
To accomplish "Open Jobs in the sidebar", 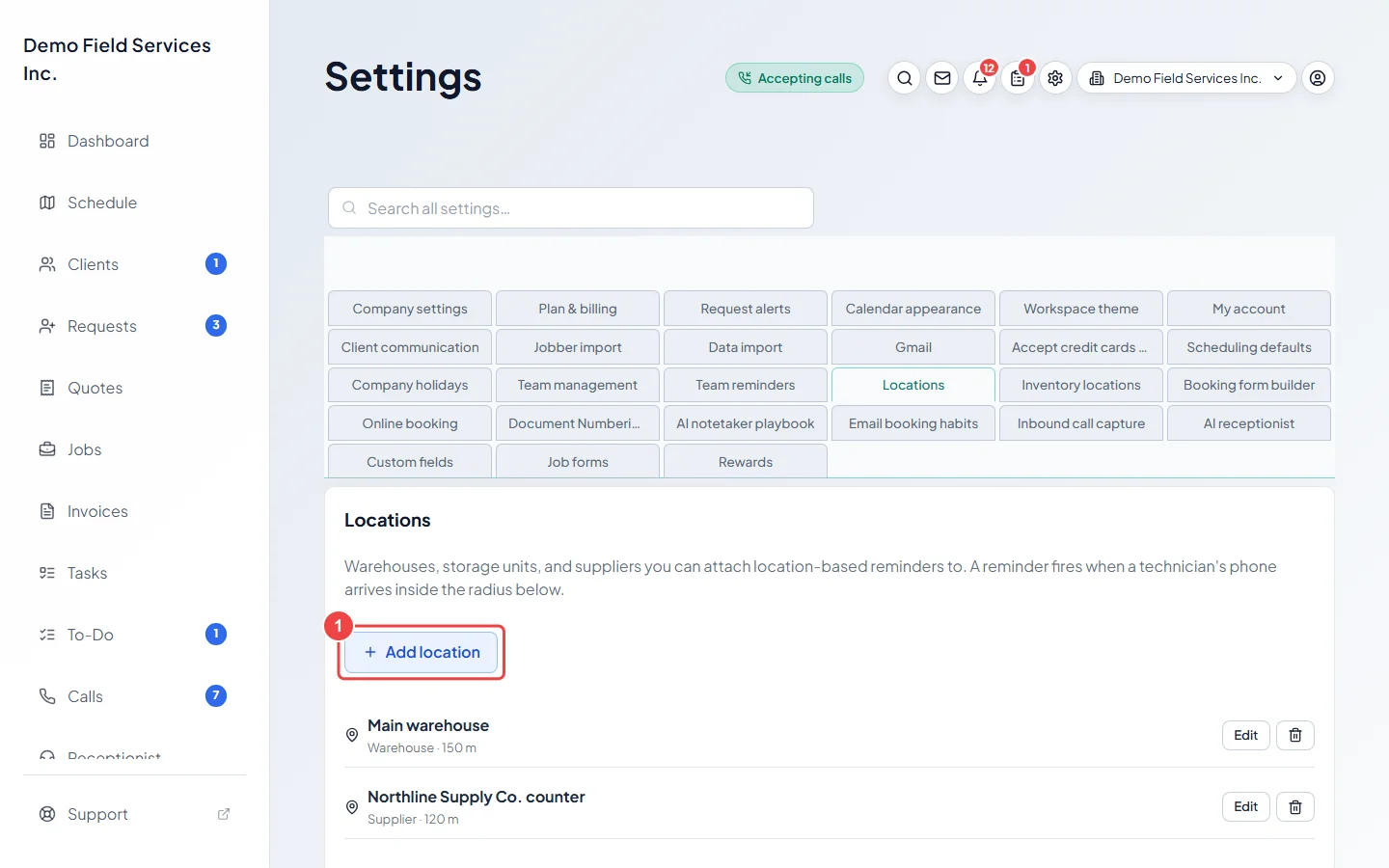I will pyautogui.click(x=135, y=449).
